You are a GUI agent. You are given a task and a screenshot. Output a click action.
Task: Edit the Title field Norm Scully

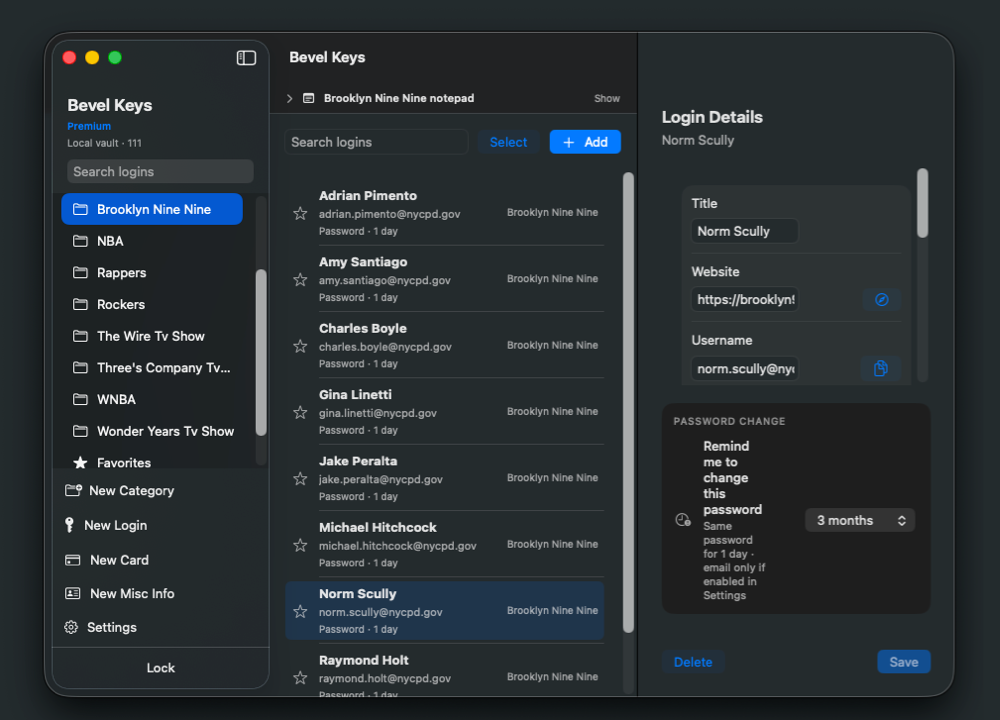coord(744,231)
